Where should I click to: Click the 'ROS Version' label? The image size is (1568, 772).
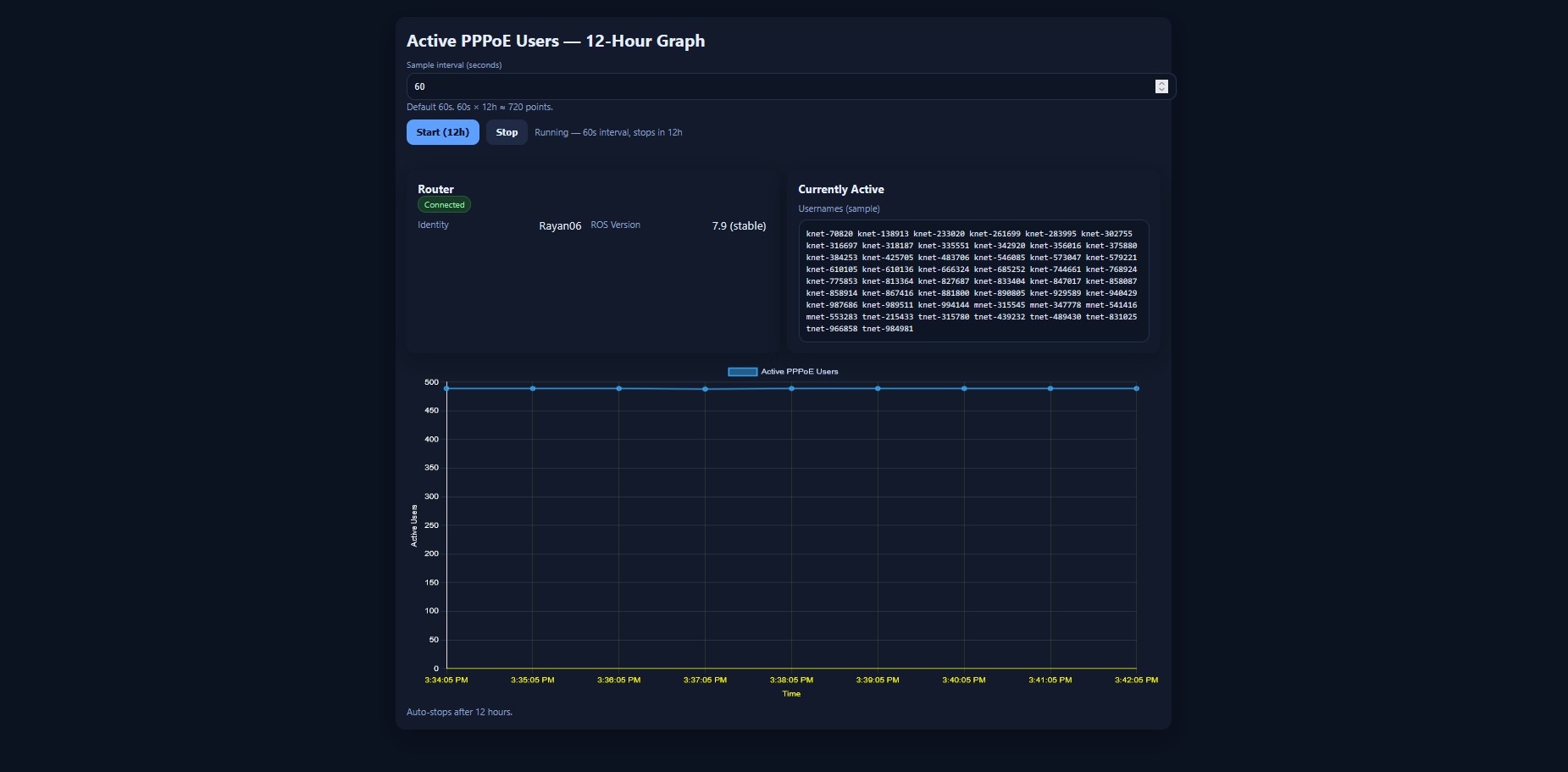[616, 225]
